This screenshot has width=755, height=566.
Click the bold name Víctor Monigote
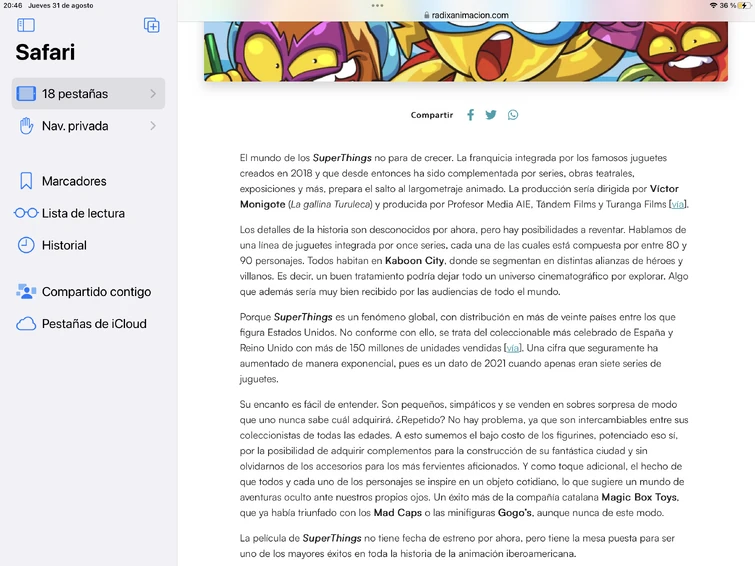click(459, 197)
